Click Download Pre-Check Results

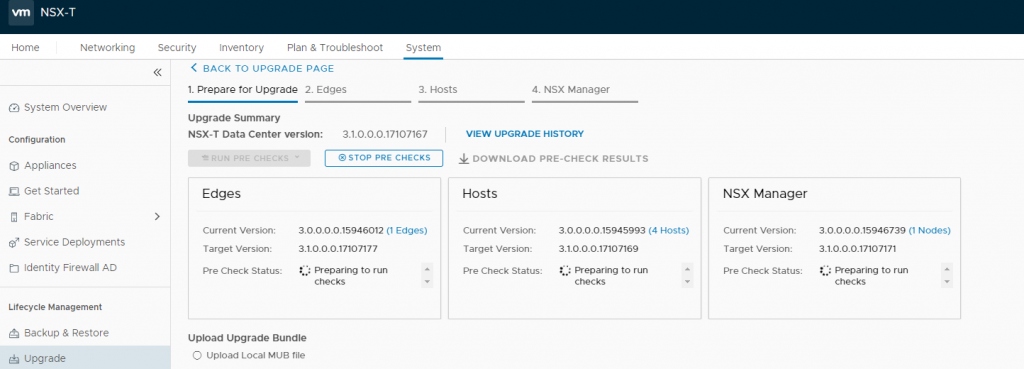click(x=560, y=159)
